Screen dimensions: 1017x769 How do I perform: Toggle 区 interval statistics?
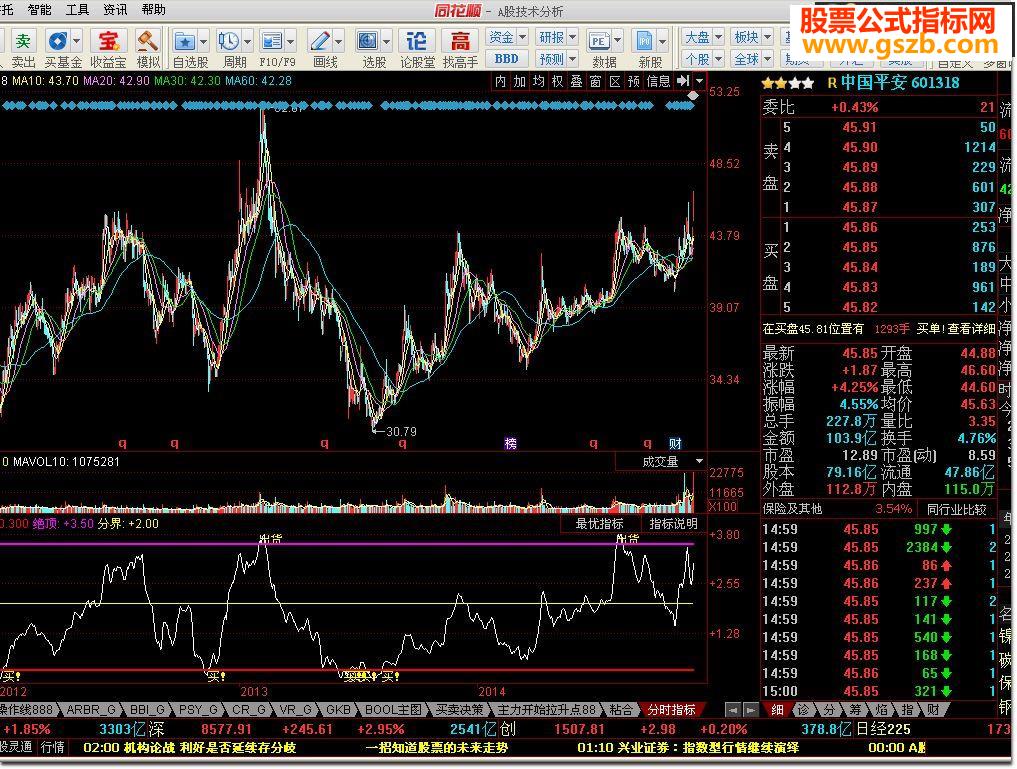pyautogui.click(x=615, y=81)
